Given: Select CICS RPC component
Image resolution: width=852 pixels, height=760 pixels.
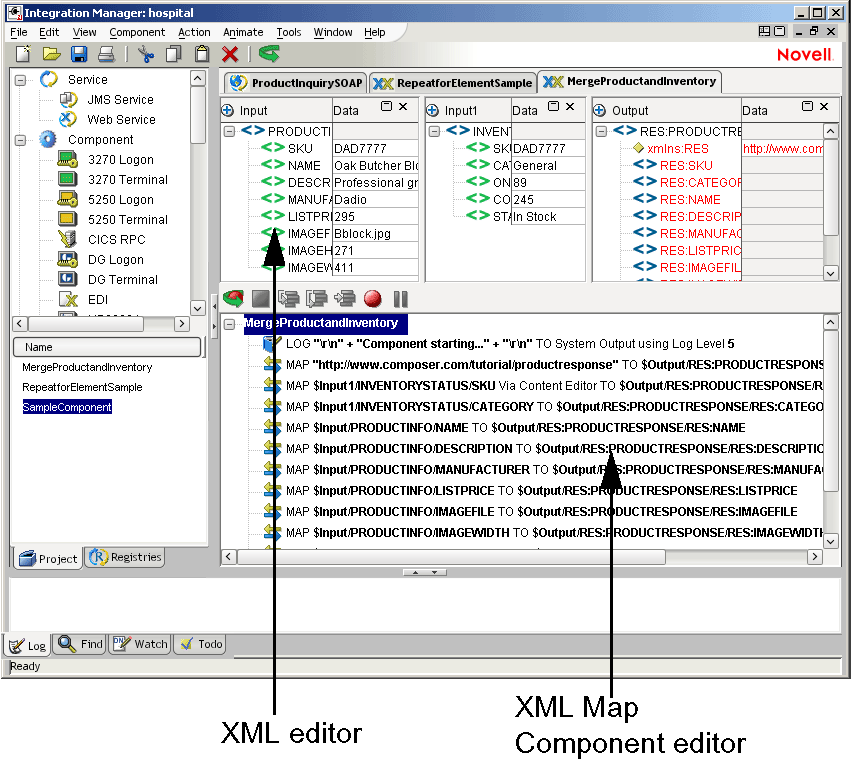Looking at the screenshot, I should tap(116, 240).
